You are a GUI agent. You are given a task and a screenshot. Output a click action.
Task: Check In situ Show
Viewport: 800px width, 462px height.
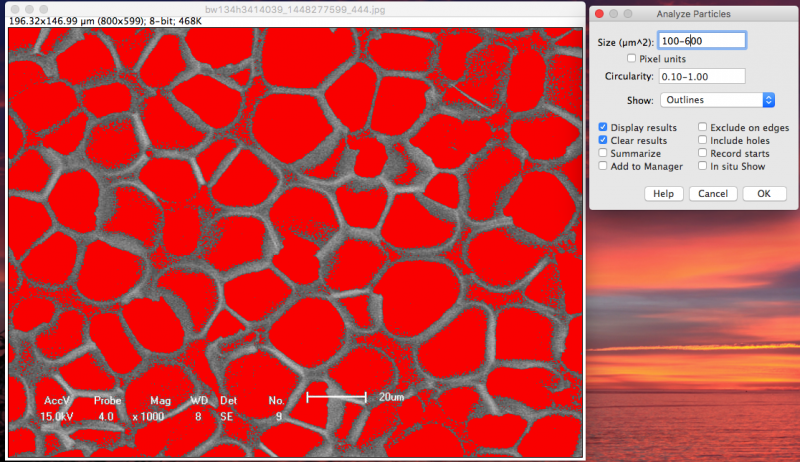[703, 166]
